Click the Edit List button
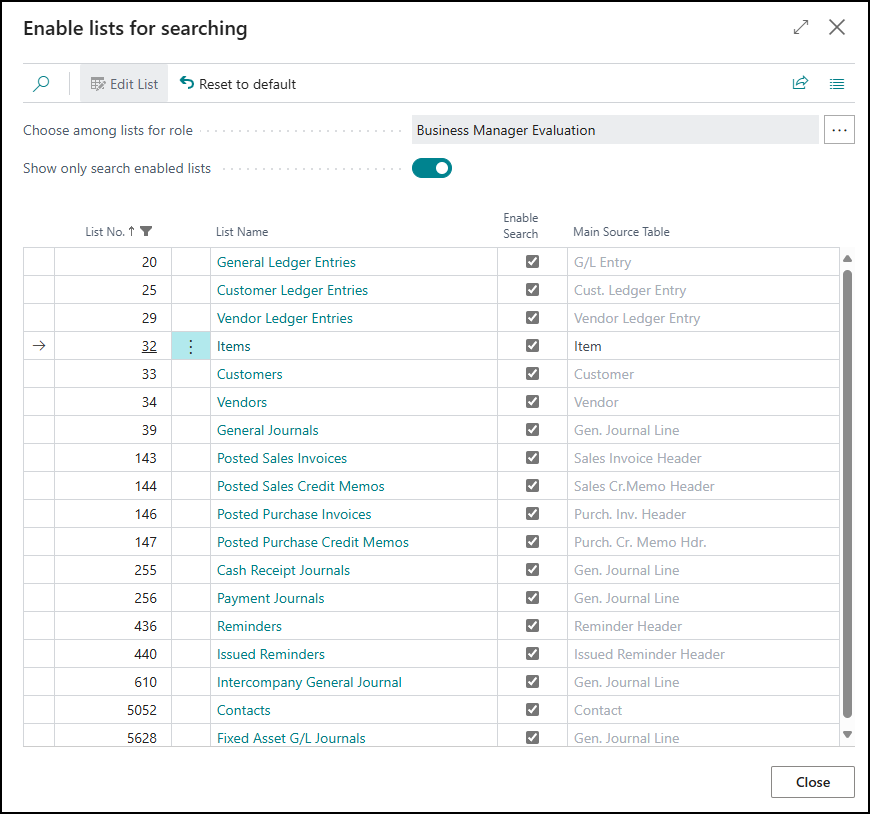The height and width of the screenshot is (814, 870). [124, 84]
